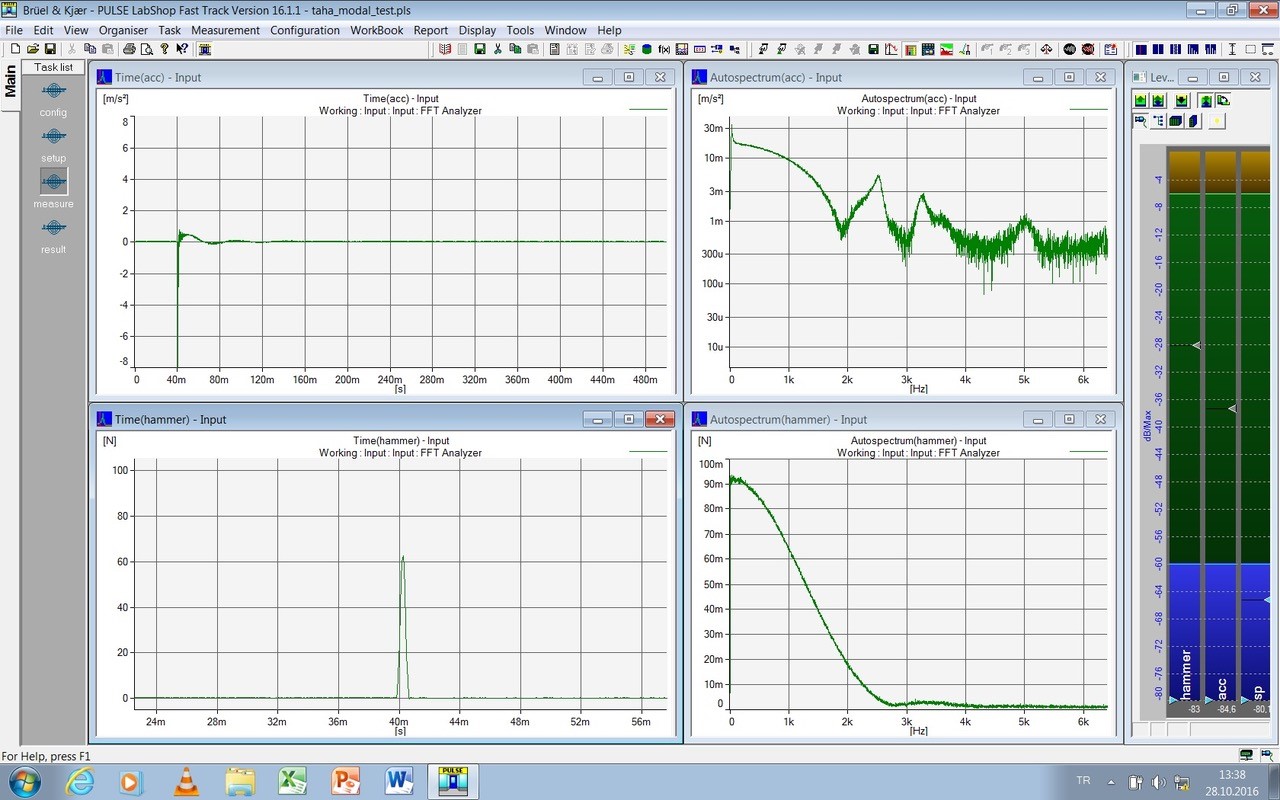Image resolution: width=1280 pixels, height=800 pixels.
Task: Click the Print icon in toolbar
Action: click(x=129, y=49)
